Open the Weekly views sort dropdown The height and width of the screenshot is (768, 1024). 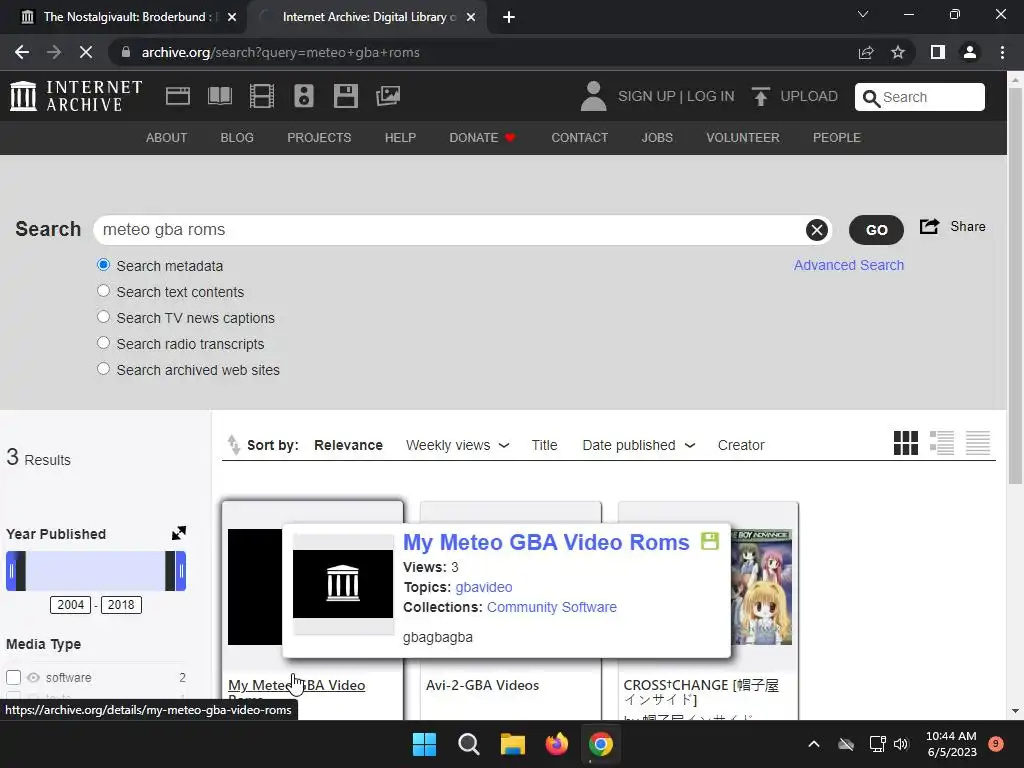point(457,445)
